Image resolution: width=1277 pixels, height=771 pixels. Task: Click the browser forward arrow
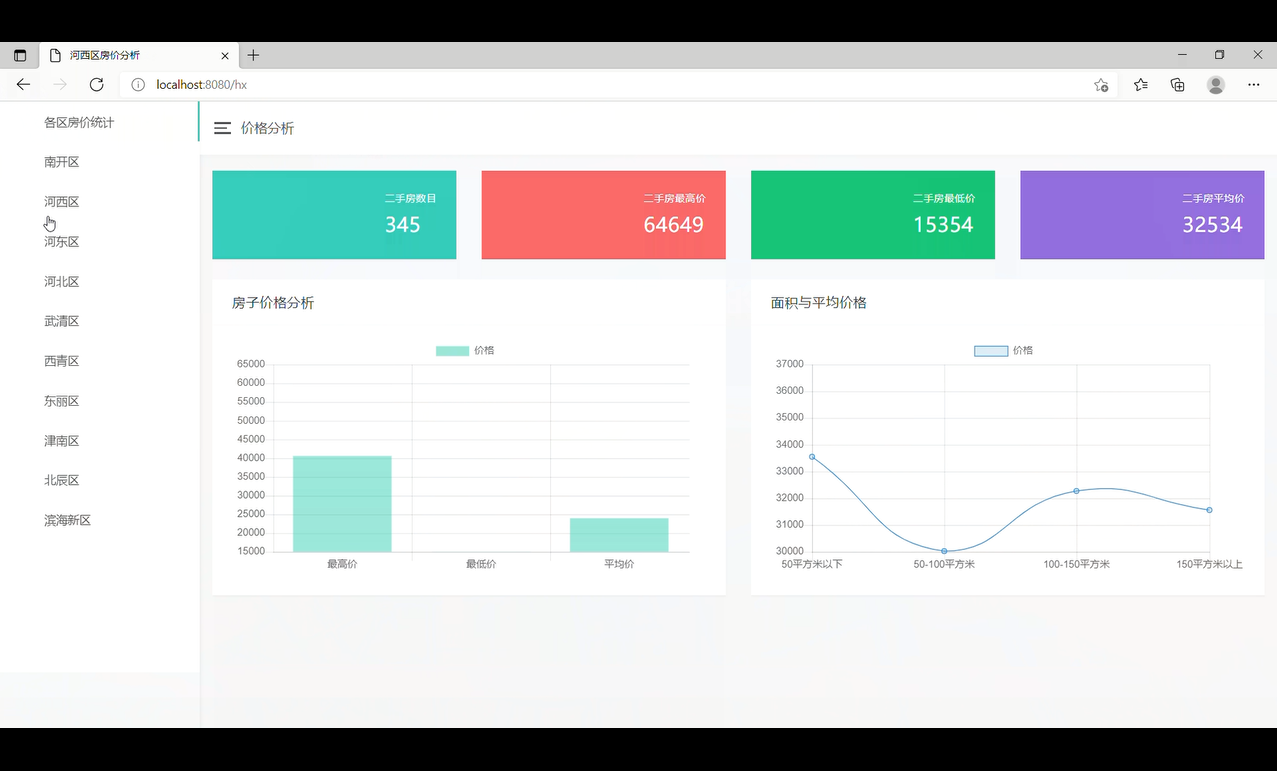60,85
